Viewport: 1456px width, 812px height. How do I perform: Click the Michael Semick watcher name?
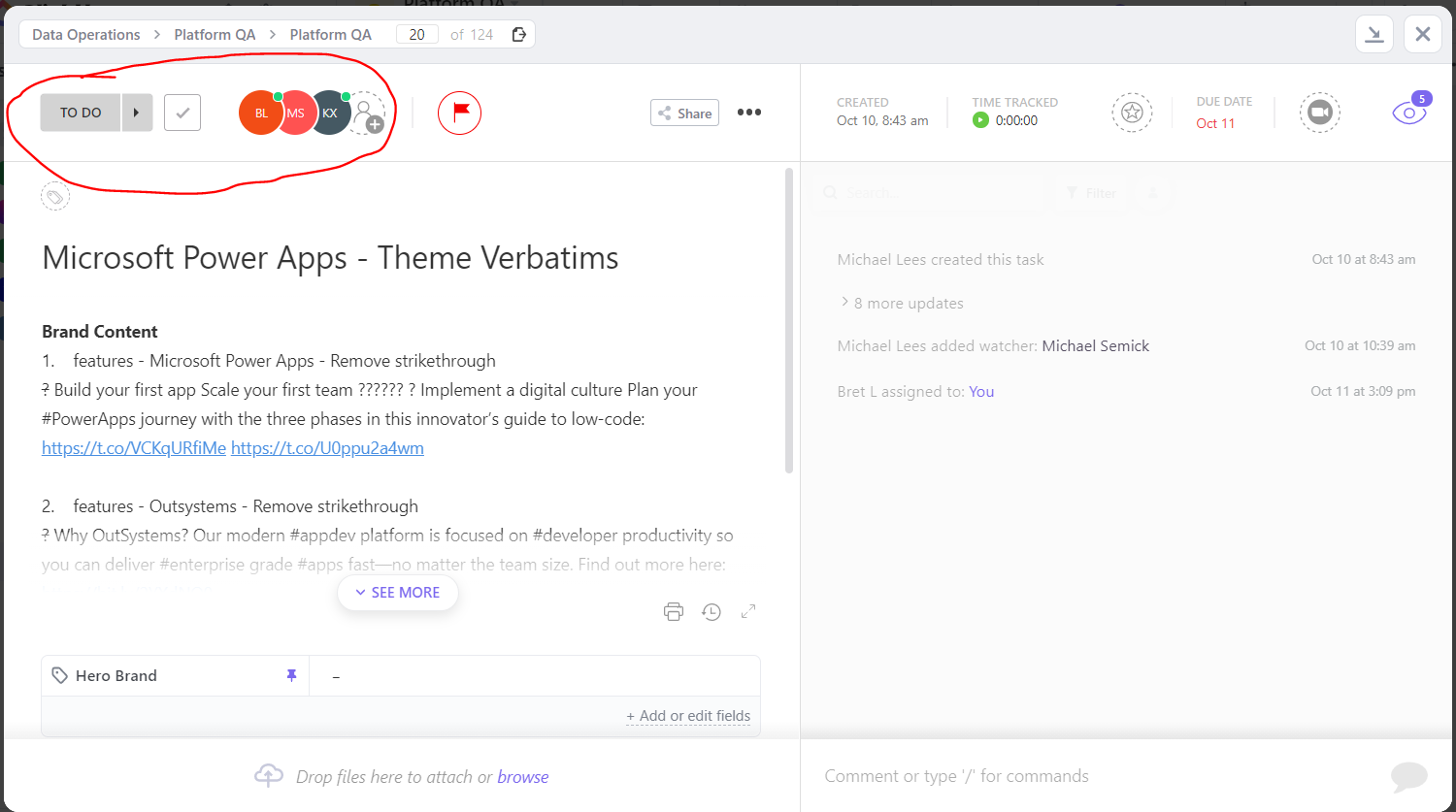point(1096,346)
